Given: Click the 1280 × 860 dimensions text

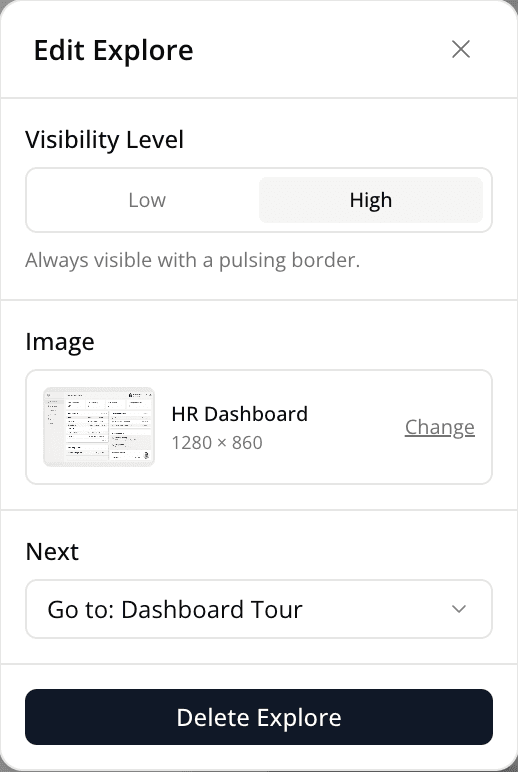Looking at the screenshot, I should (217, 443).
